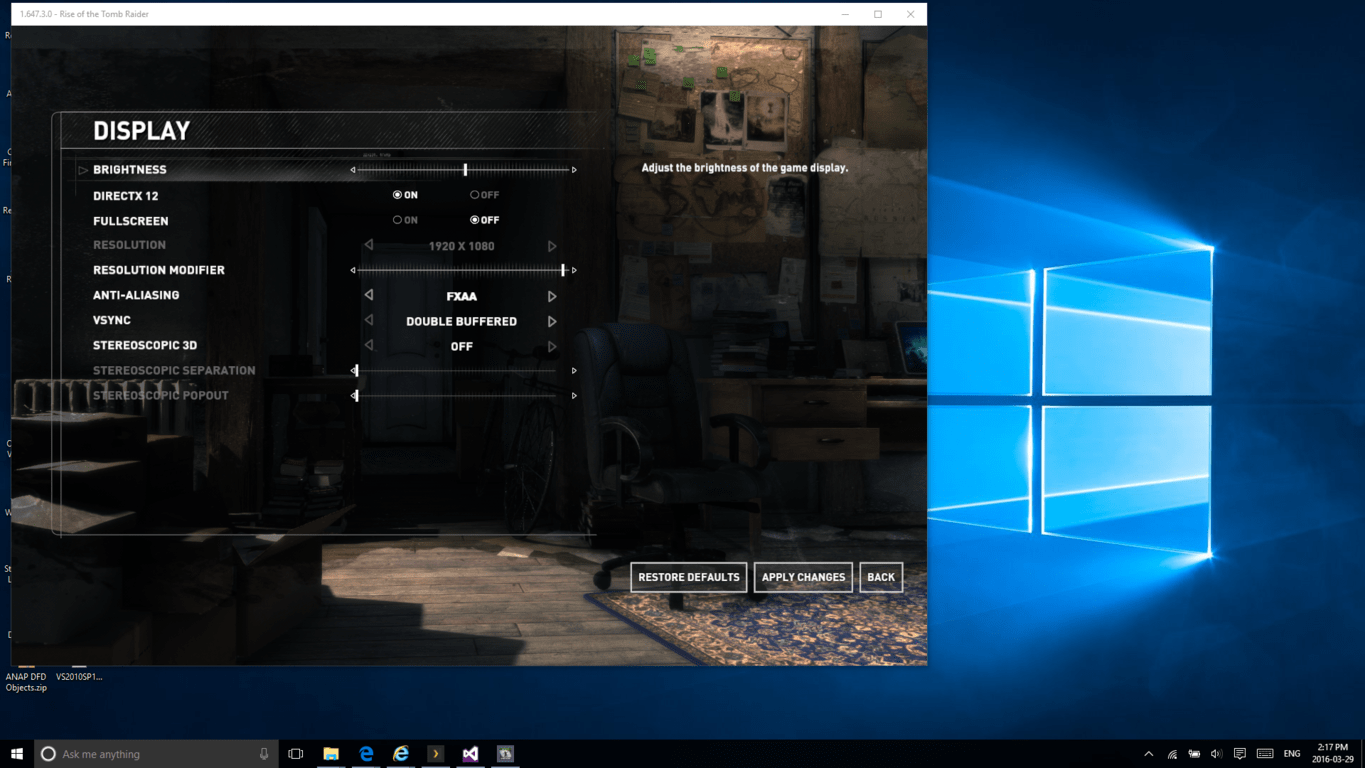This screenshot has height=768, width=1365.
Task: Turn DirectX 12 off
Action: click(475, 195)
